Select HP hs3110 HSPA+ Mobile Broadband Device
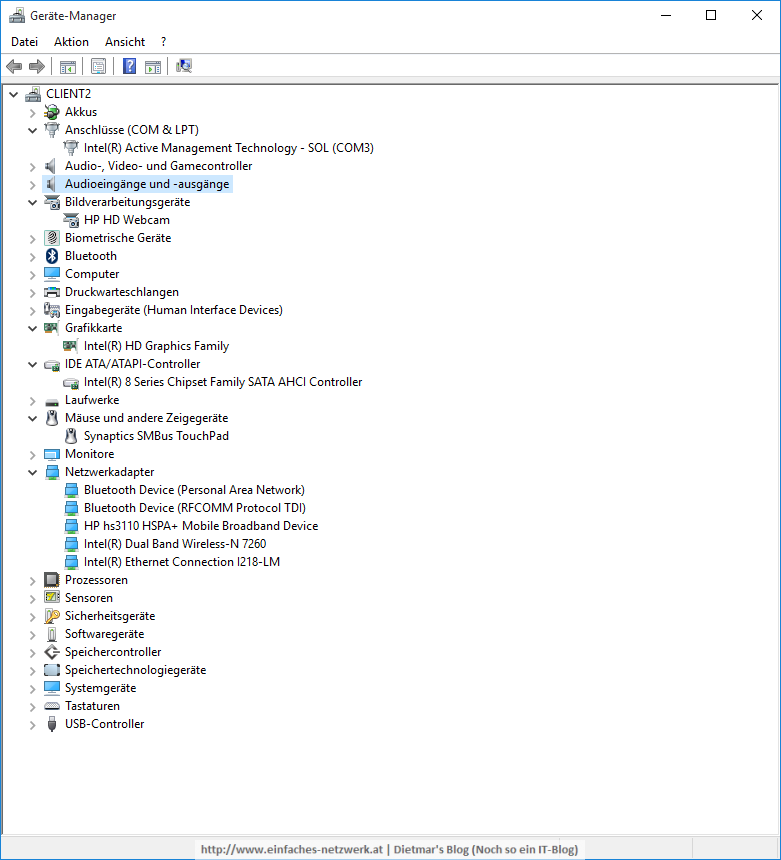This screenshot has height=860, width=781. point(201,526)
